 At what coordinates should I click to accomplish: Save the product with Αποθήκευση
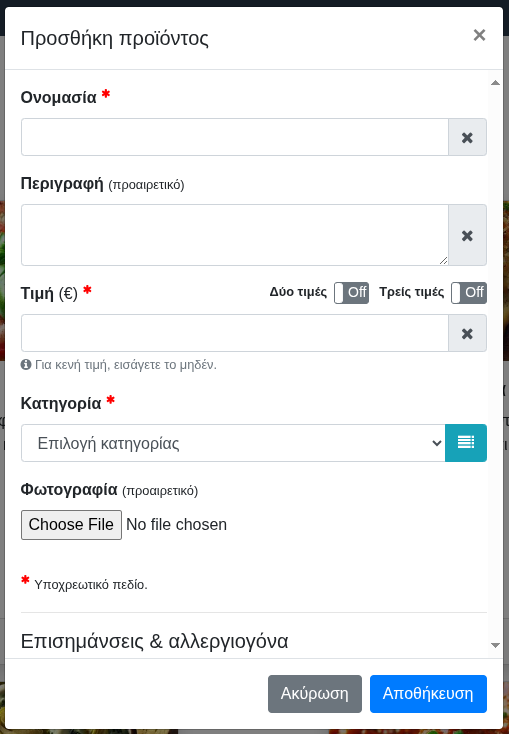pos(428,694)
